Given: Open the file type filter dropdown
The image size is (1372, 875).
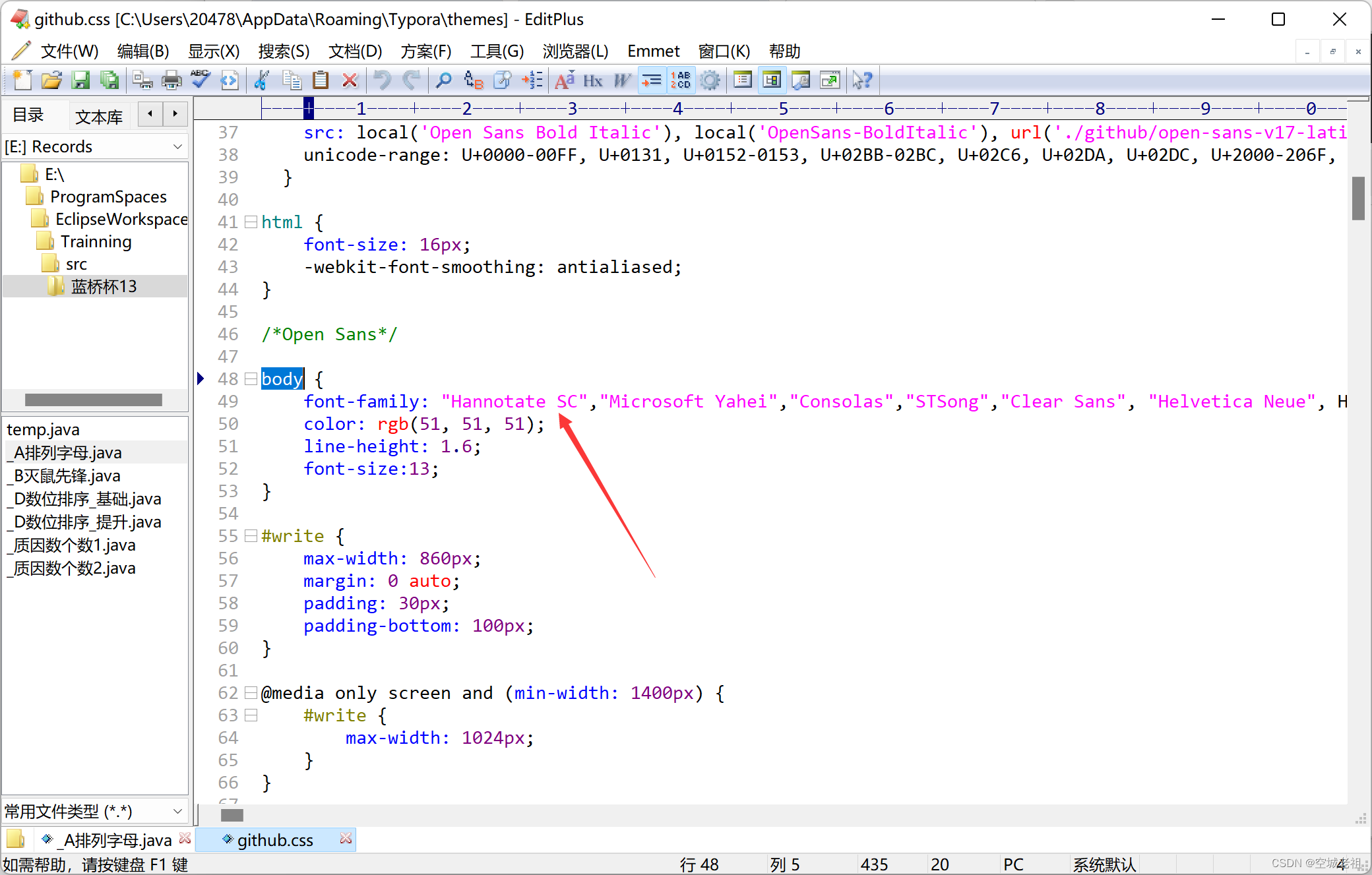Looking at the screenshot, I should (x=177, y=811).
